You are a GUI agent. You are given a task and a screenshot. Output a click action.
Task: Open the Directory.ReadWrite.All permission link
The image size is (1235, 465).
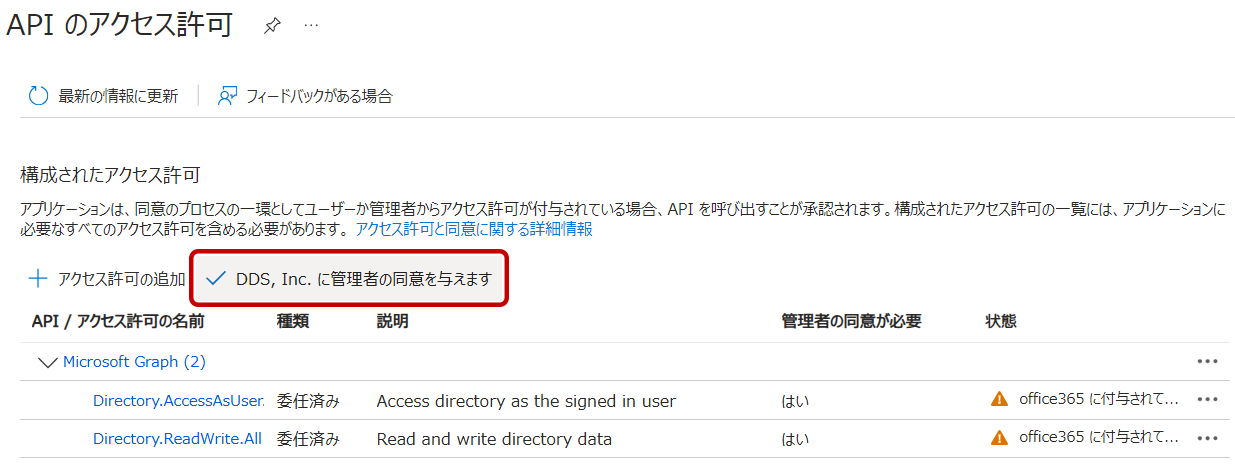[x=177, y=439]
